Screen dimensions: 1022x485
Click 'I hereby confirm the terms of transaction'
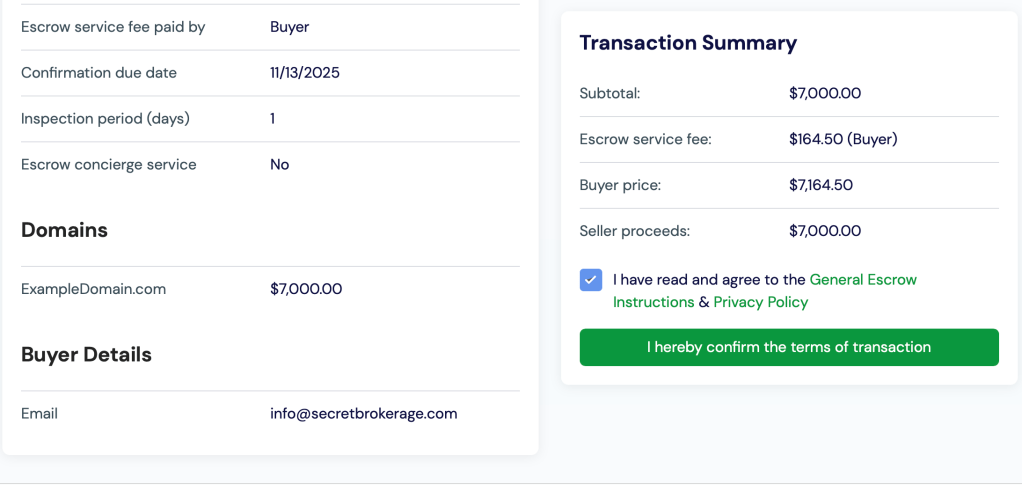click(788, 347)
